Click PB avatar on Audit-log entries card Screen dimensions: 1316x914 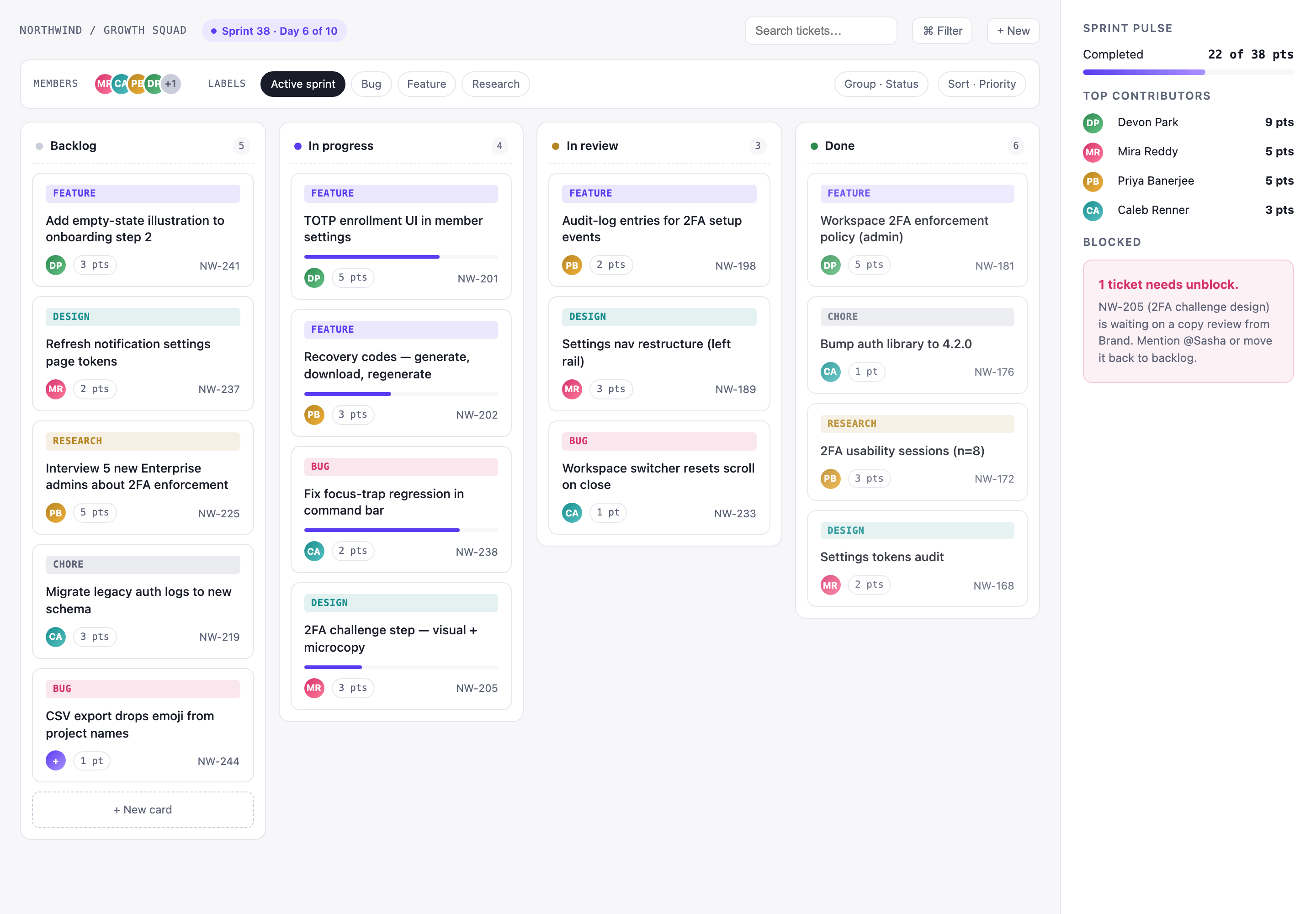click(x=572, y=265)
